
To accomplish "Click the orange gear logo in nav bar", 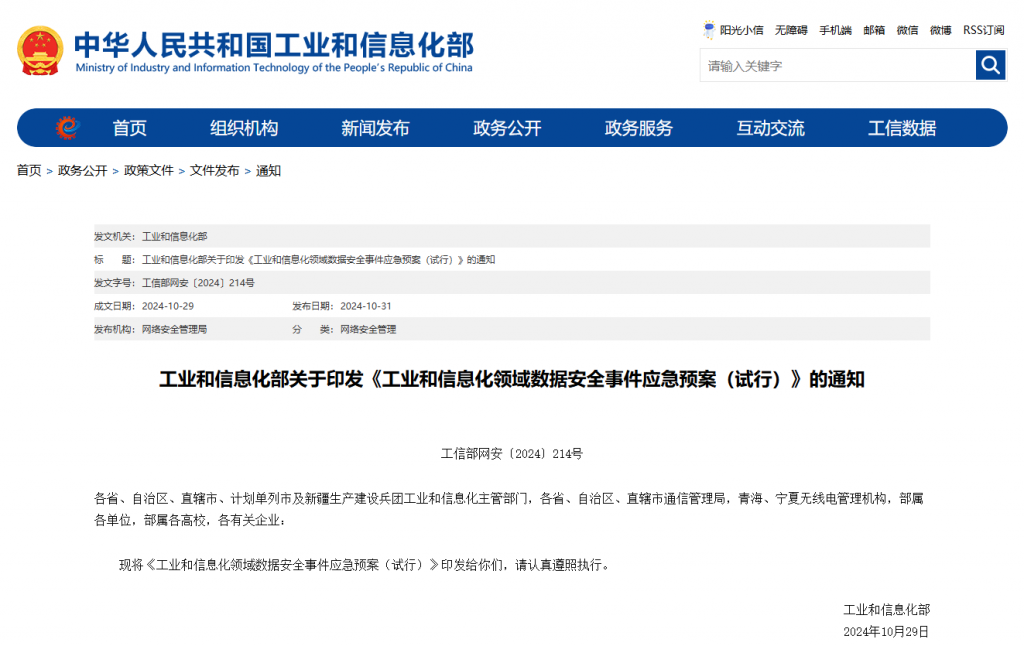I will (x=67, y=127).
